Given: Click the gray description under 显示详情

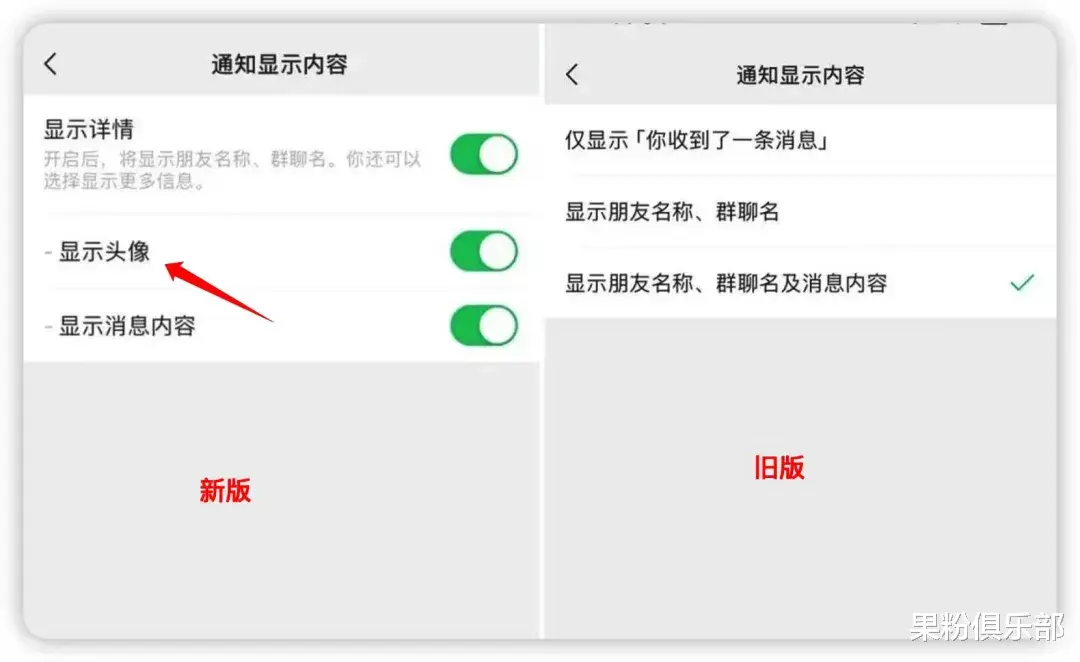Looking at the screenshot, I should coord(232,169).
